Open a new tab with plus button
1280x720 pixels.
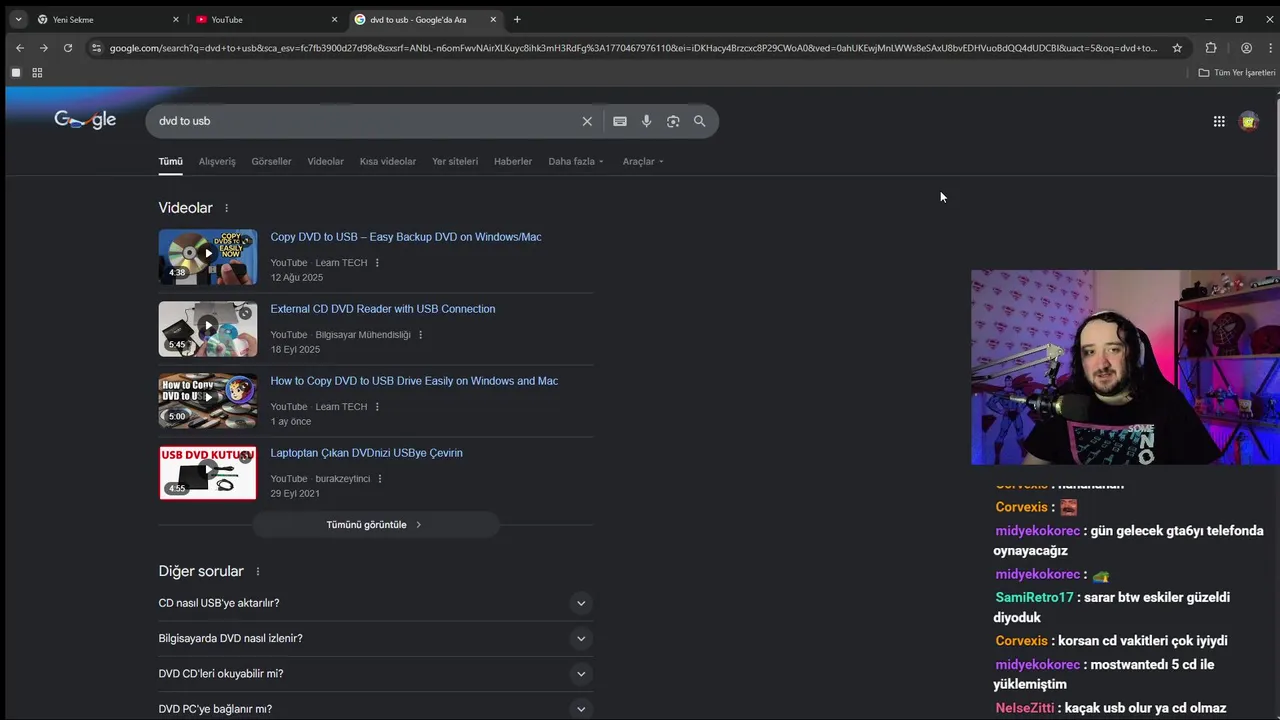(517, 19)
